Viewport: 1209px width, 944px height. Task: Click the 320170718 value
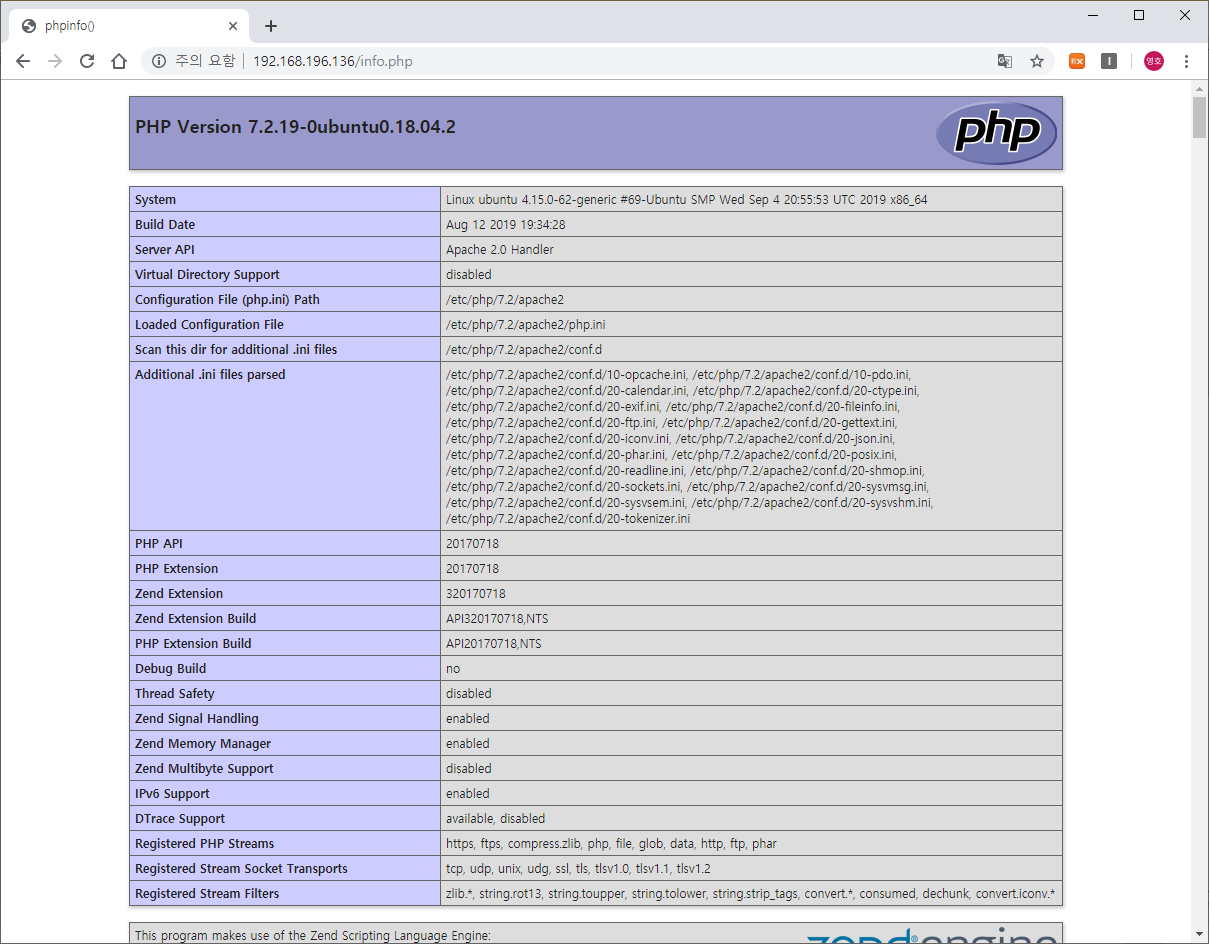coord(476,594)
